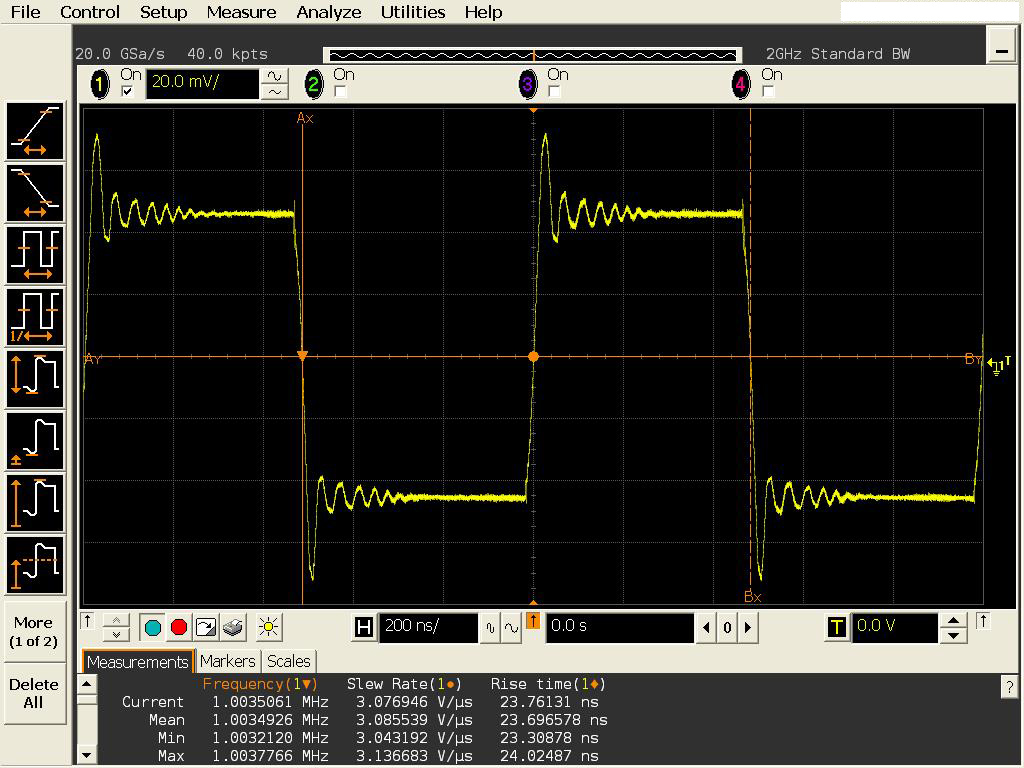Move horizontal position right with arrow
Screen dimensions: 1024x768
(x=748, y=628)
